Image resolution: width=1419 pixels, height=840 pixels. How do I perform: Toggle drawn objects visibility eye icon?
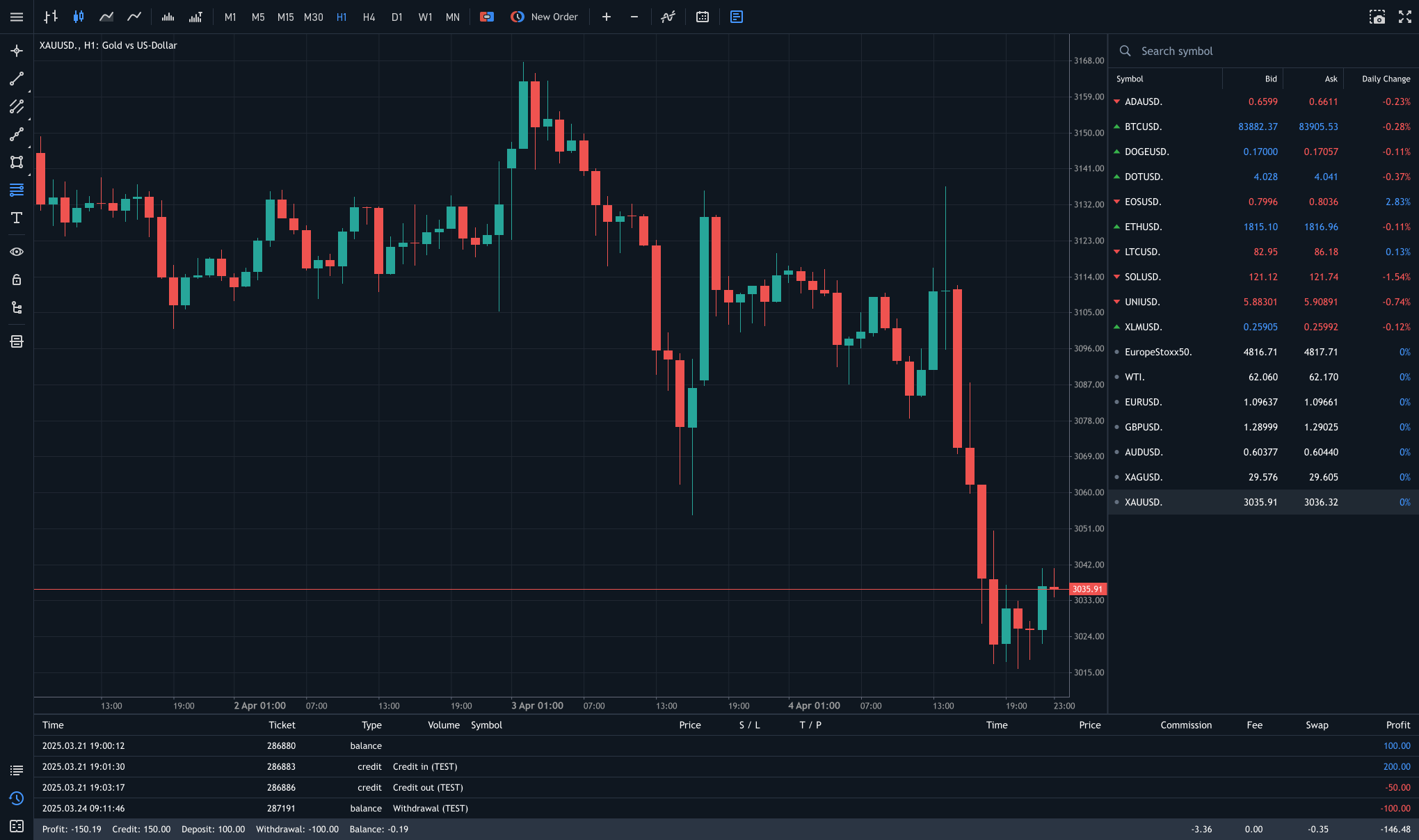(17, 252)
